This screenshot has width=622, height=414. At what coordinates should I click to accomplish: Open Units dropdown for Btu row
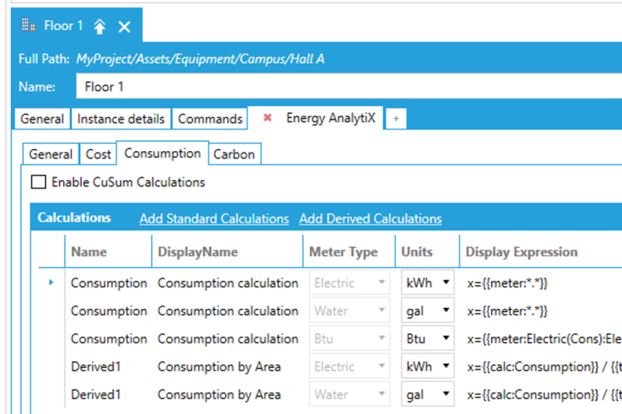point(444,339)
